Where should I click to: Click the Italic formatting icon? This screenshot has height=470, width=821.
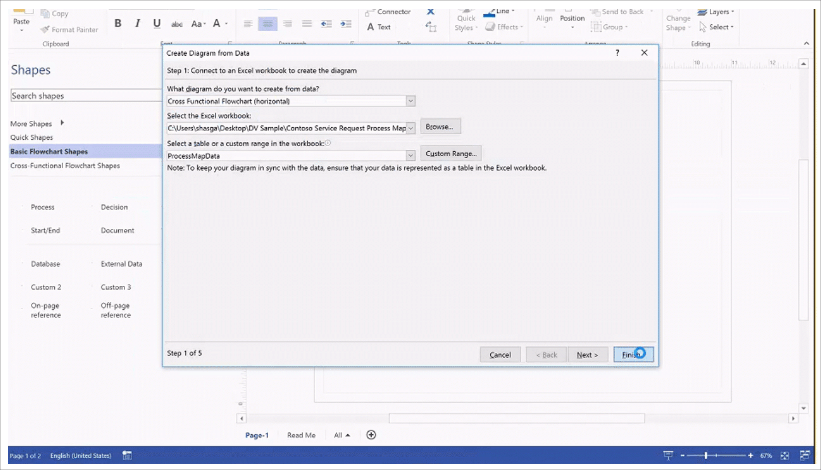point(137,23)
